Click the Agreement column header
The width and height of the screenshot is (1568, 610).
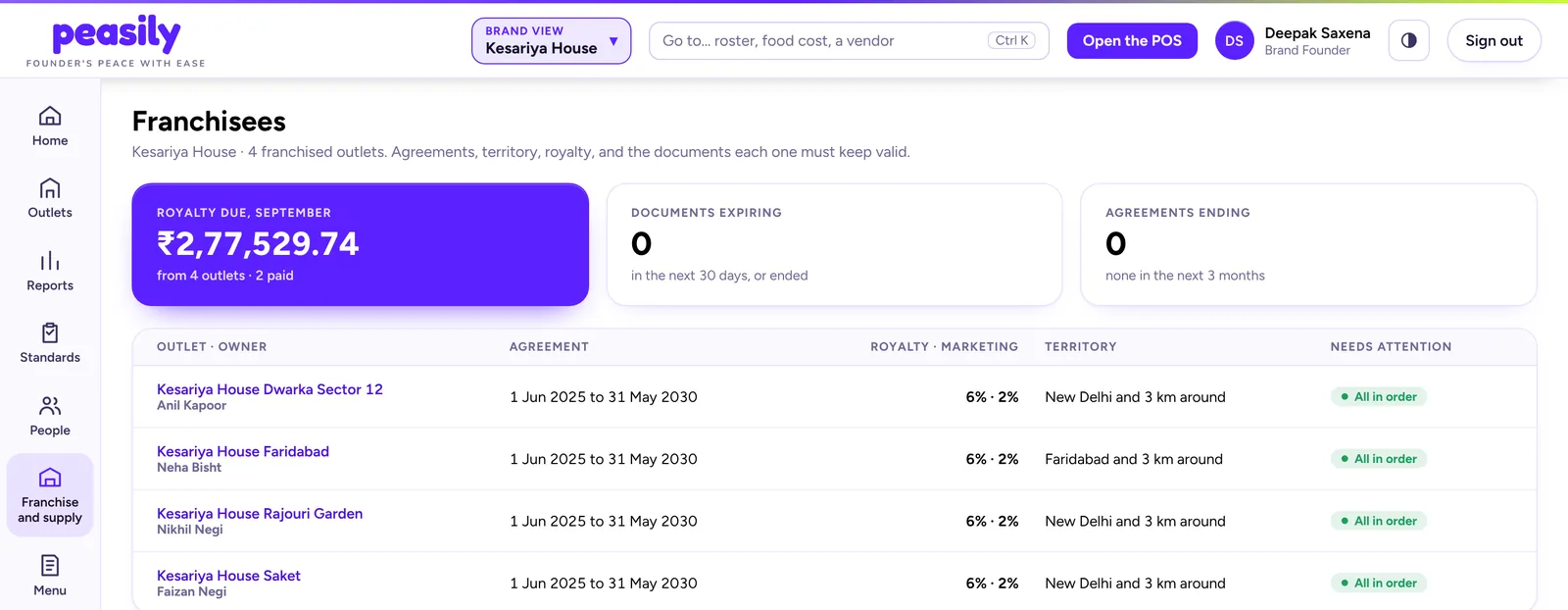[549, 347]
